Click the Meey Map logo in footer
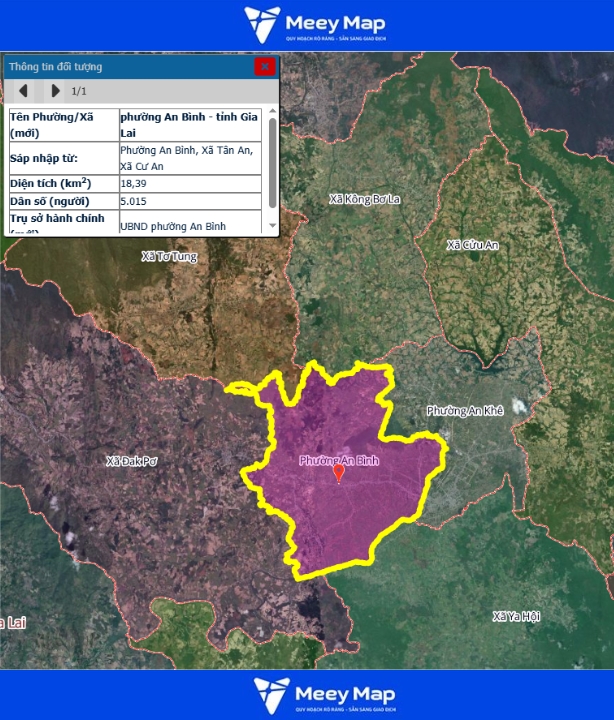Image resolution: width=614 pixels, height=720 pixels. click(x=324, y=695)
